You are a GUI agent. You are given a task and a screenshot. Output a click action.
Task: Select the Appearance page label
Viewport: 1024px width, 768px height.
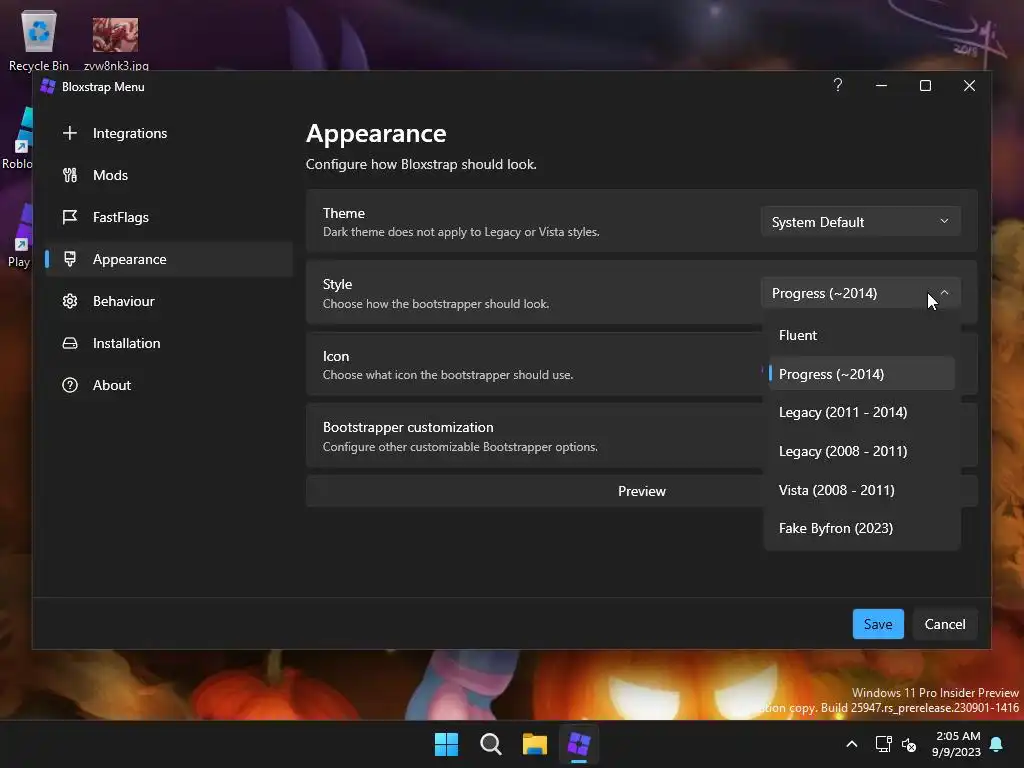pyautogui.click(x=129, y=259)
